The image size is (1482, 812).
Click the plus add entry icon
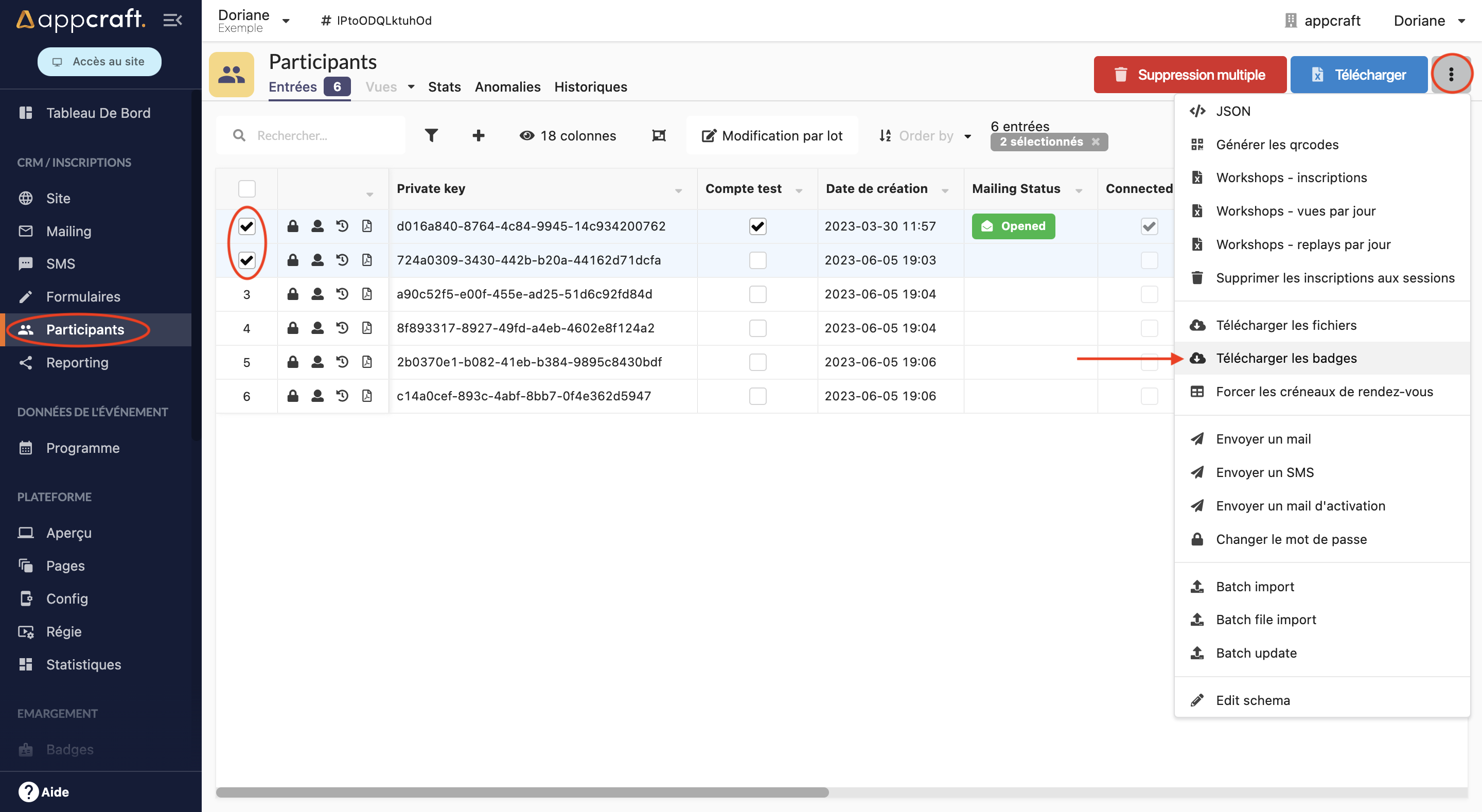pyautogui.click(x=478, y=135)
